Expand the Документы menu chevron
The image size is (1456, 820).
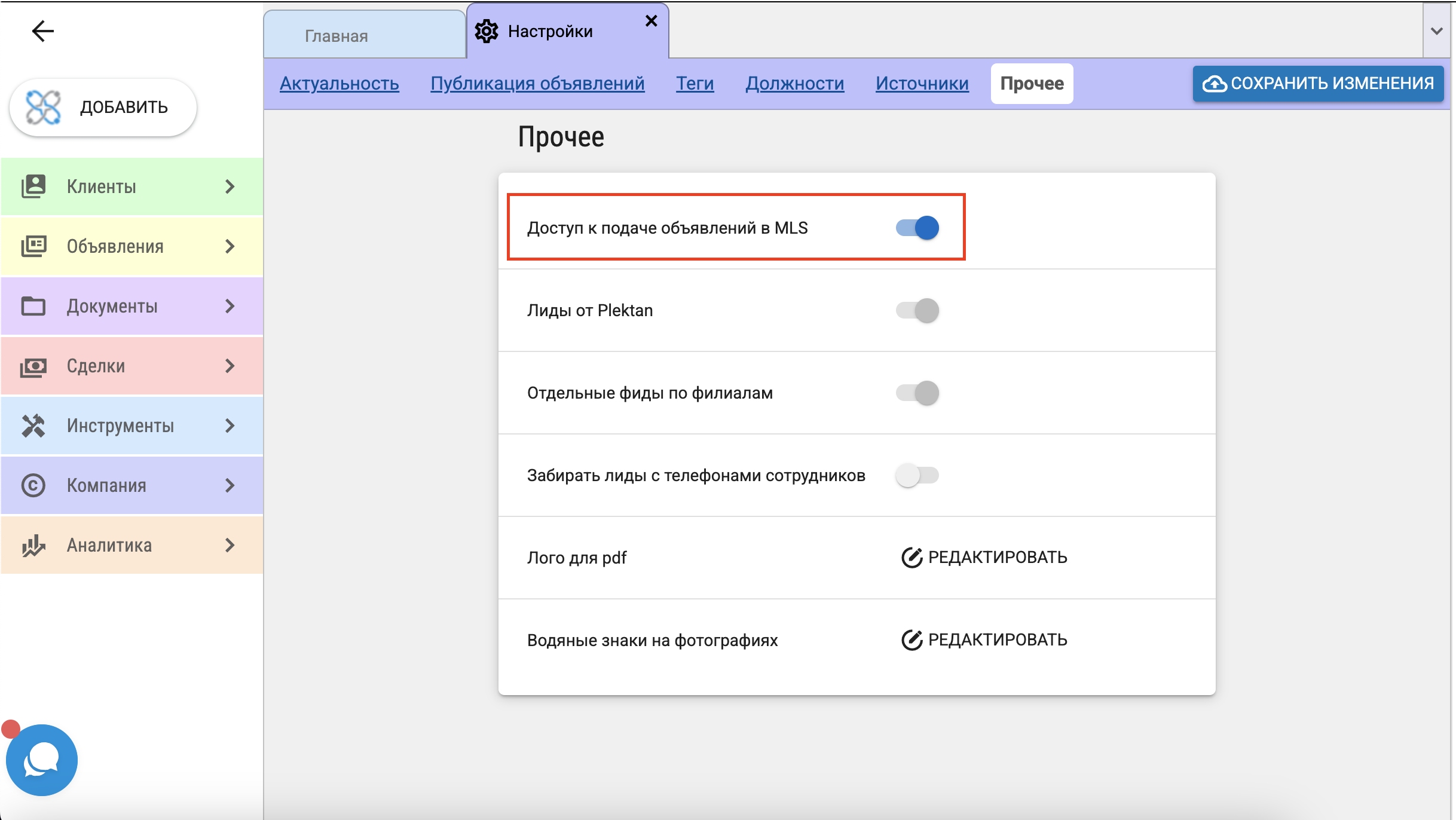click(230, 306)
